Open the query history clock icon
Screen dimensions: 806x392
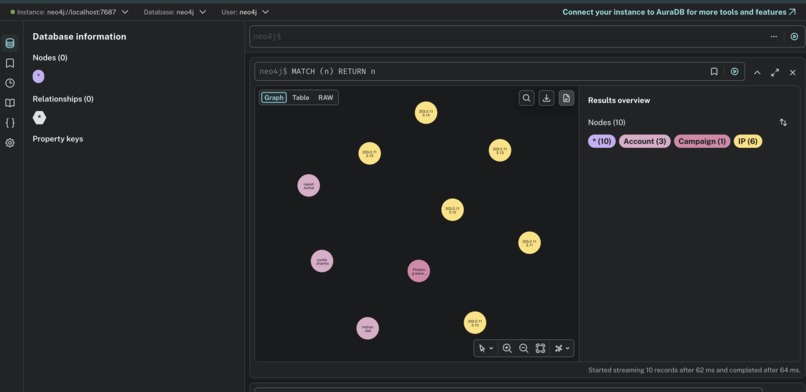click(10, 83)
